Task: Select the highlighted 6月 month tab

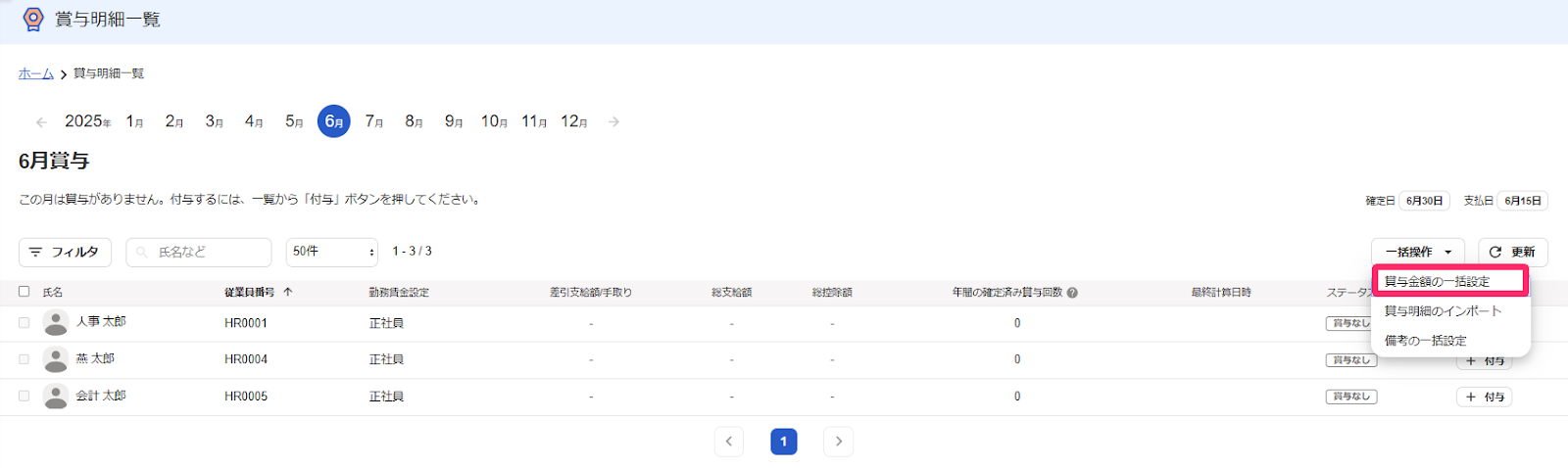Action: pyautogui.click(x=334, y=121)
